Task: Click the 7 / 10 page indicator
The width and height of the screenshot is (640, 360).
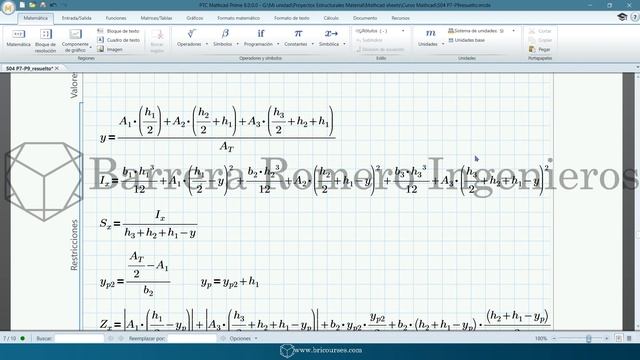Action: click(9, 338)
